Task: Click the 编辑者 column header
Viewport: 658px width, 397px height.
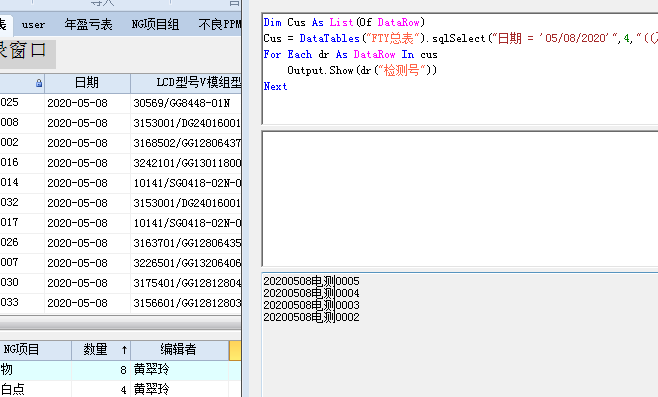Action: [x=180, y=350]
